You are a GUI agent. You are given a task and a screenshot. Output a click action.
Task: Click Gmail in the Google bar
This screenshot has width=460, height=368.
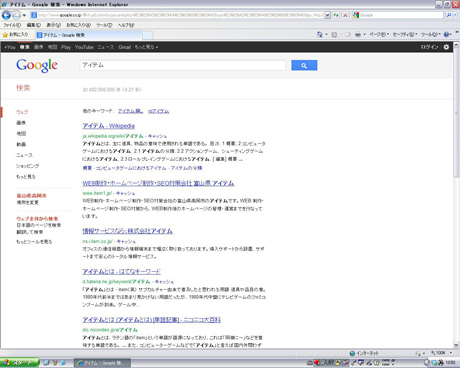[x=125, y=47]
